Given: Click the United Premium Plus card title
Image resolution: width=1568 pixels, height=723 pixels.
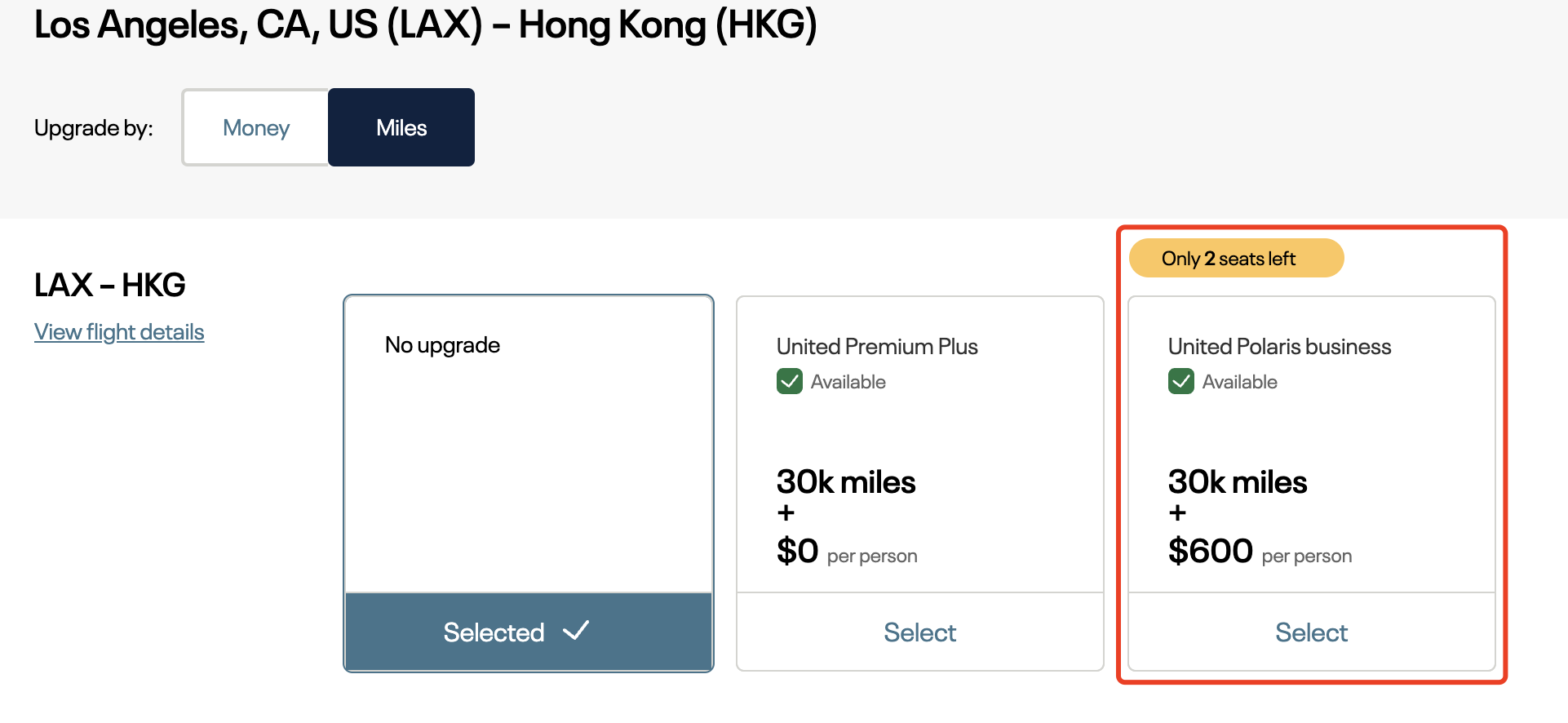Looking at the screenshot, I should point(877,347).
